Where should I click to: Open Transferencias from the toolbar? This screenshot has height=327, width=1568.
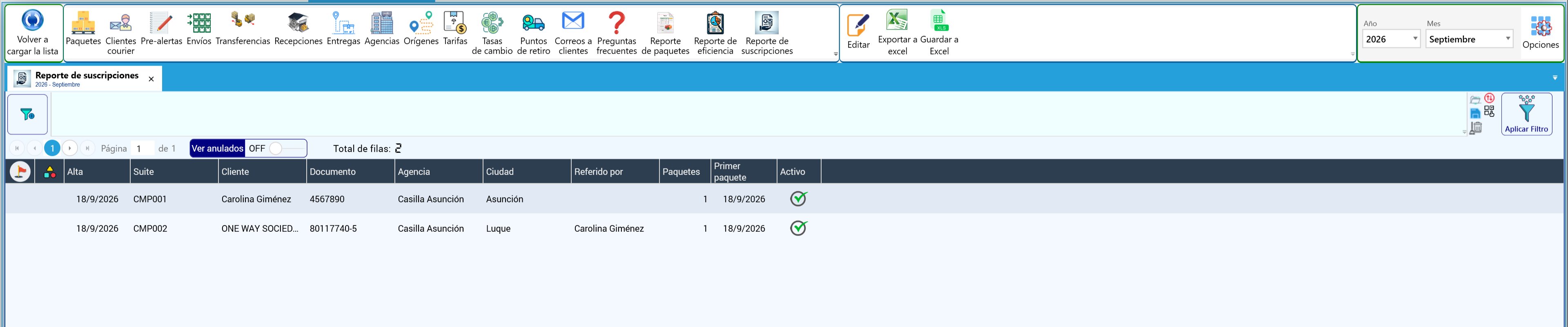coord(243,29)
